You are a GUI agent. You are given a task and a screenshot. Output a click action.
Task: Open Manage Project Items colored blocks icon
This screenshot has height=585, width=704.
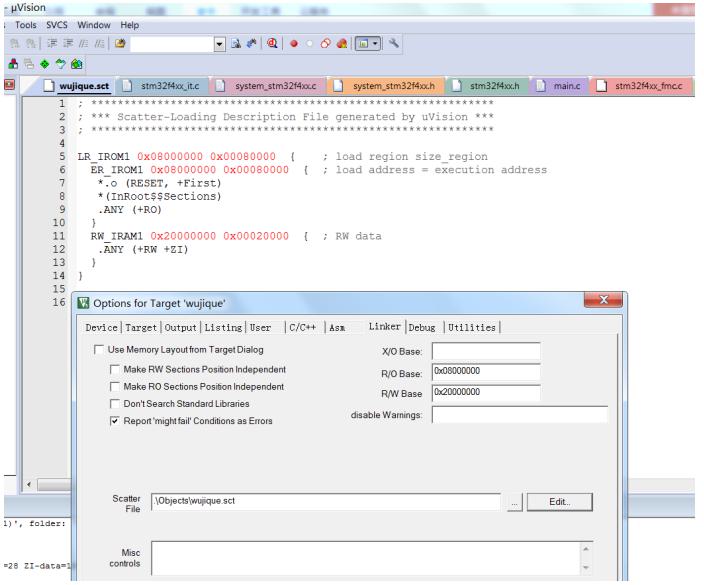13,64
